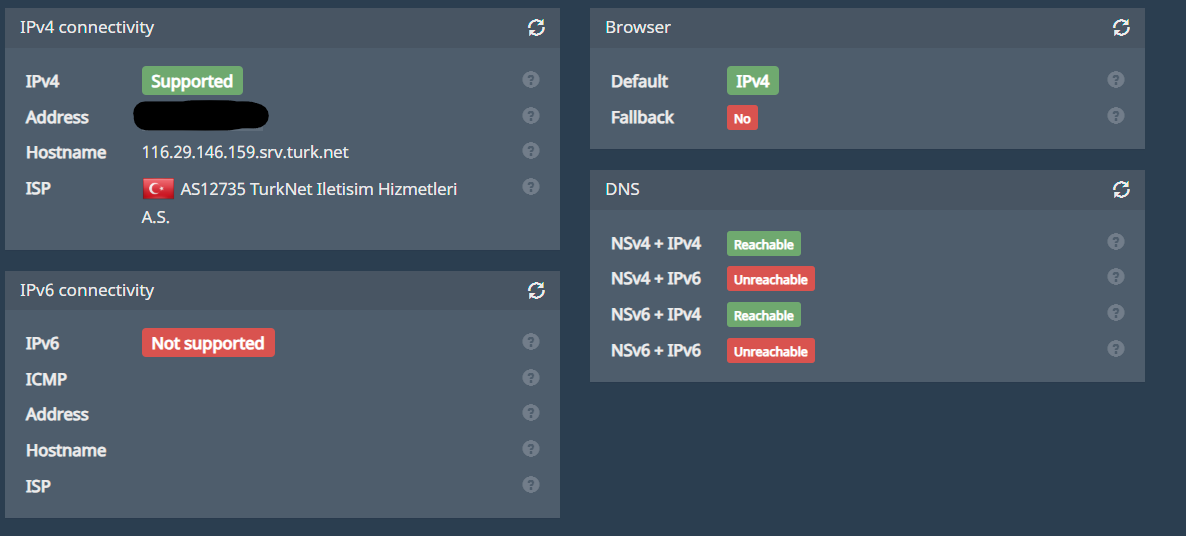Show help for NSv4 + IPv4 row
Viewport: 1186px width, 536px height.
[1116, 242]
